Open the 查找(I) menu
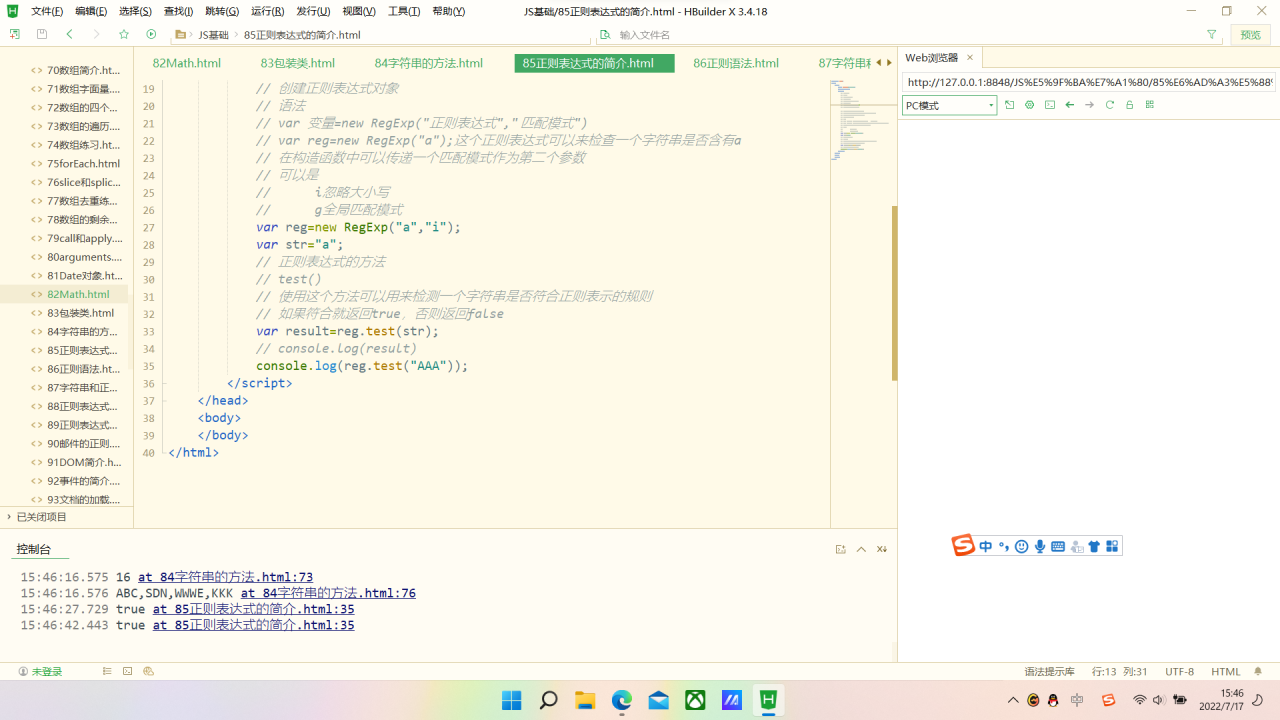 pyautogui.click(x=178, y=11)
